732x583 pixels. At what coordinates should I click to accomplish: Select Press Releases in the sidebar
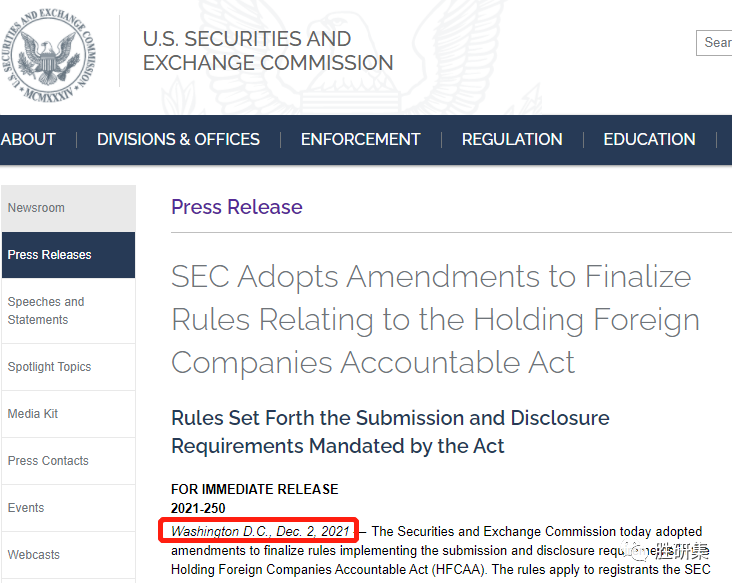[50, 255]
